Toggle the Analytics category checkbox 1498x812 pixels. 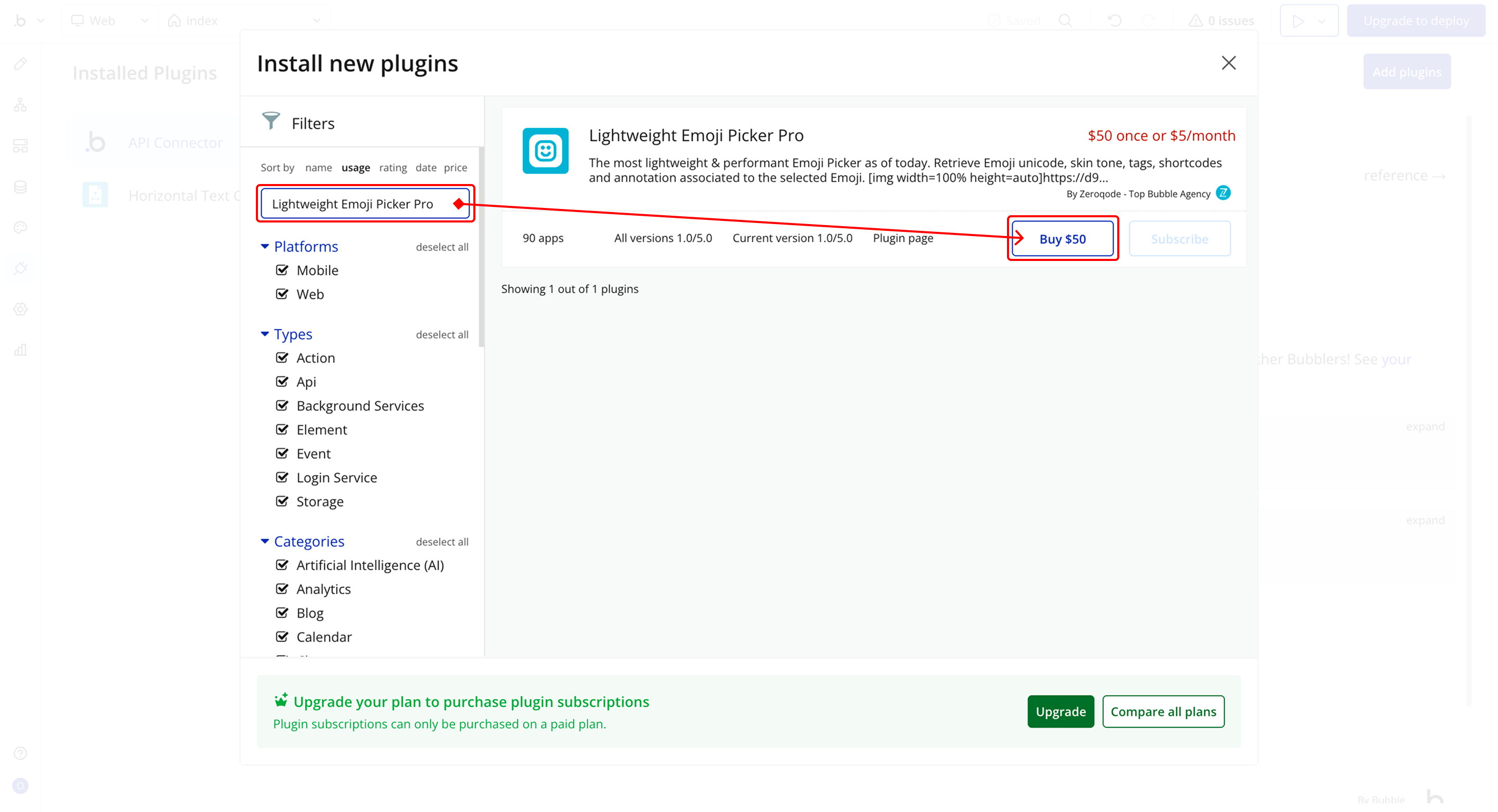[282, 589]
